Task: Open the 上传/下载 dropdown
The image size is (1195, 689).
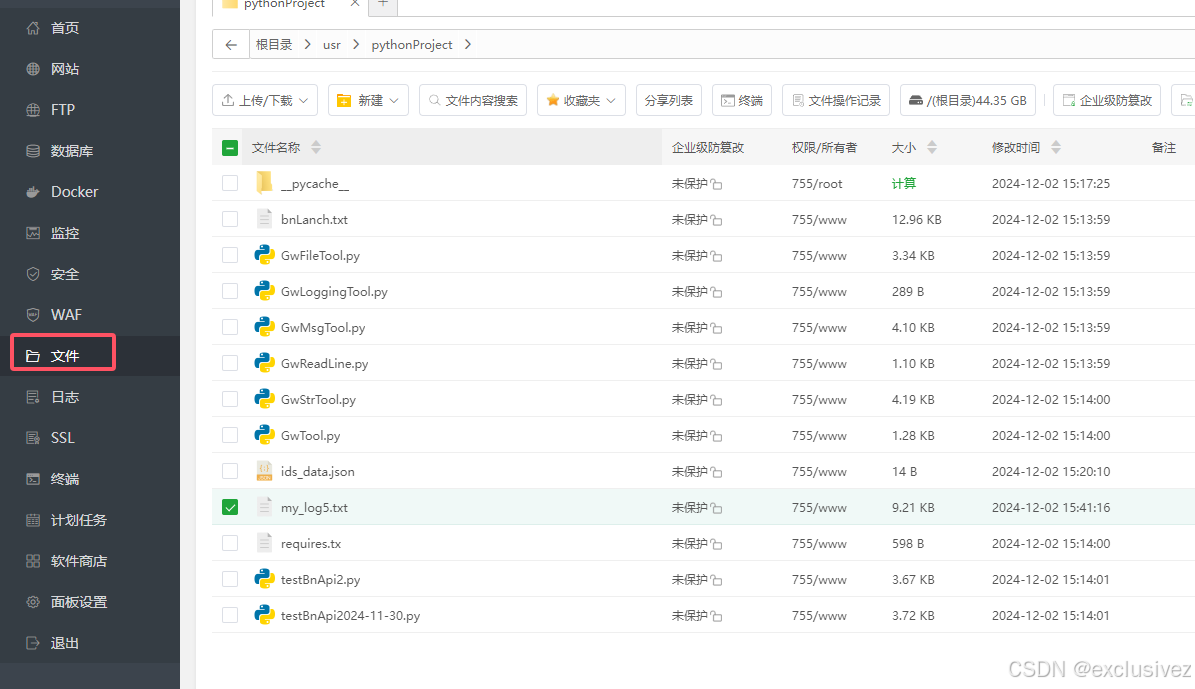Action: (264, 100)
